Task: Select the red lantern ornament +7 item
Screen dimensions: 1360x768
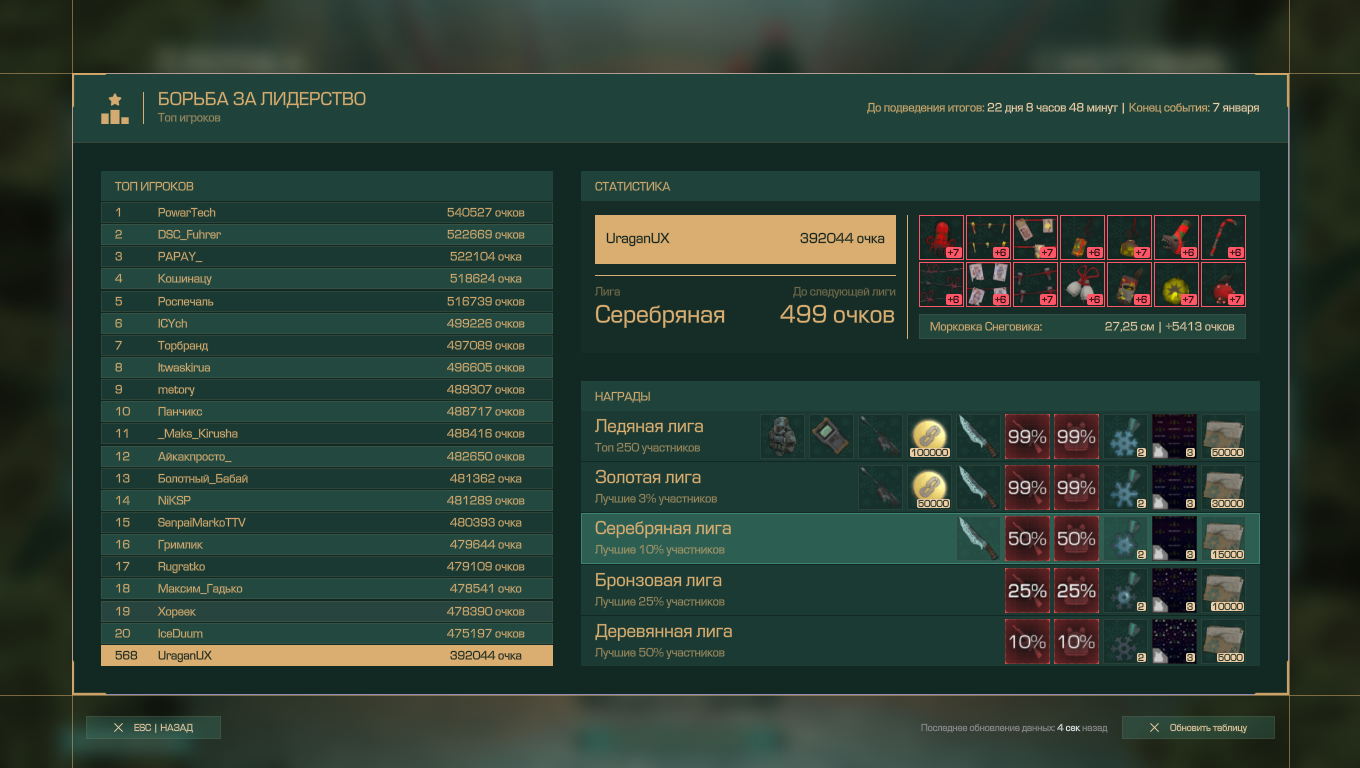Action: pos(941,238)
